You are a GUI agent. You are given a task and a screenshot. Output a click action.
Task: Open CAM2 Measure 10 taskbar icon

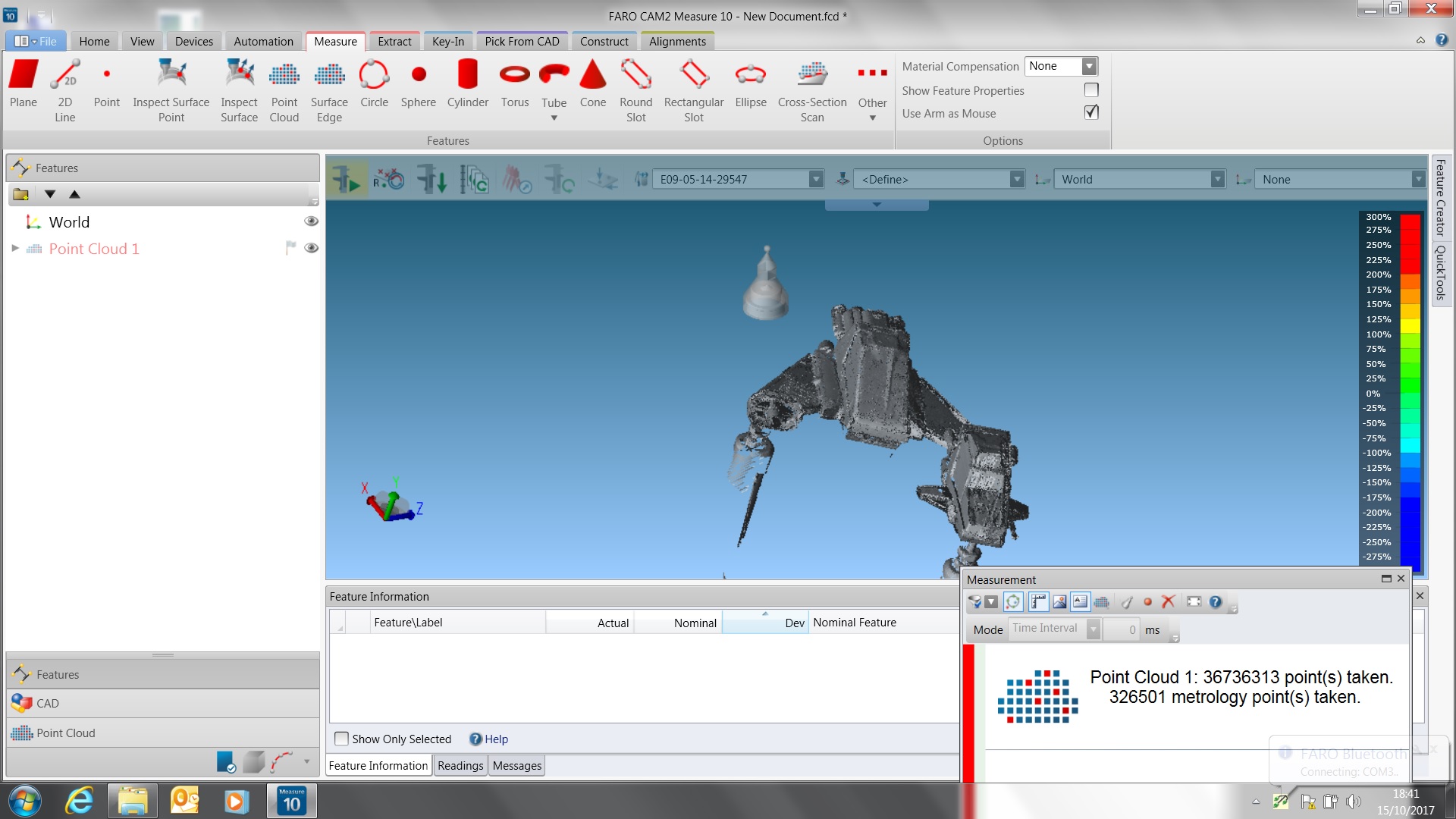tap(292, 802)
